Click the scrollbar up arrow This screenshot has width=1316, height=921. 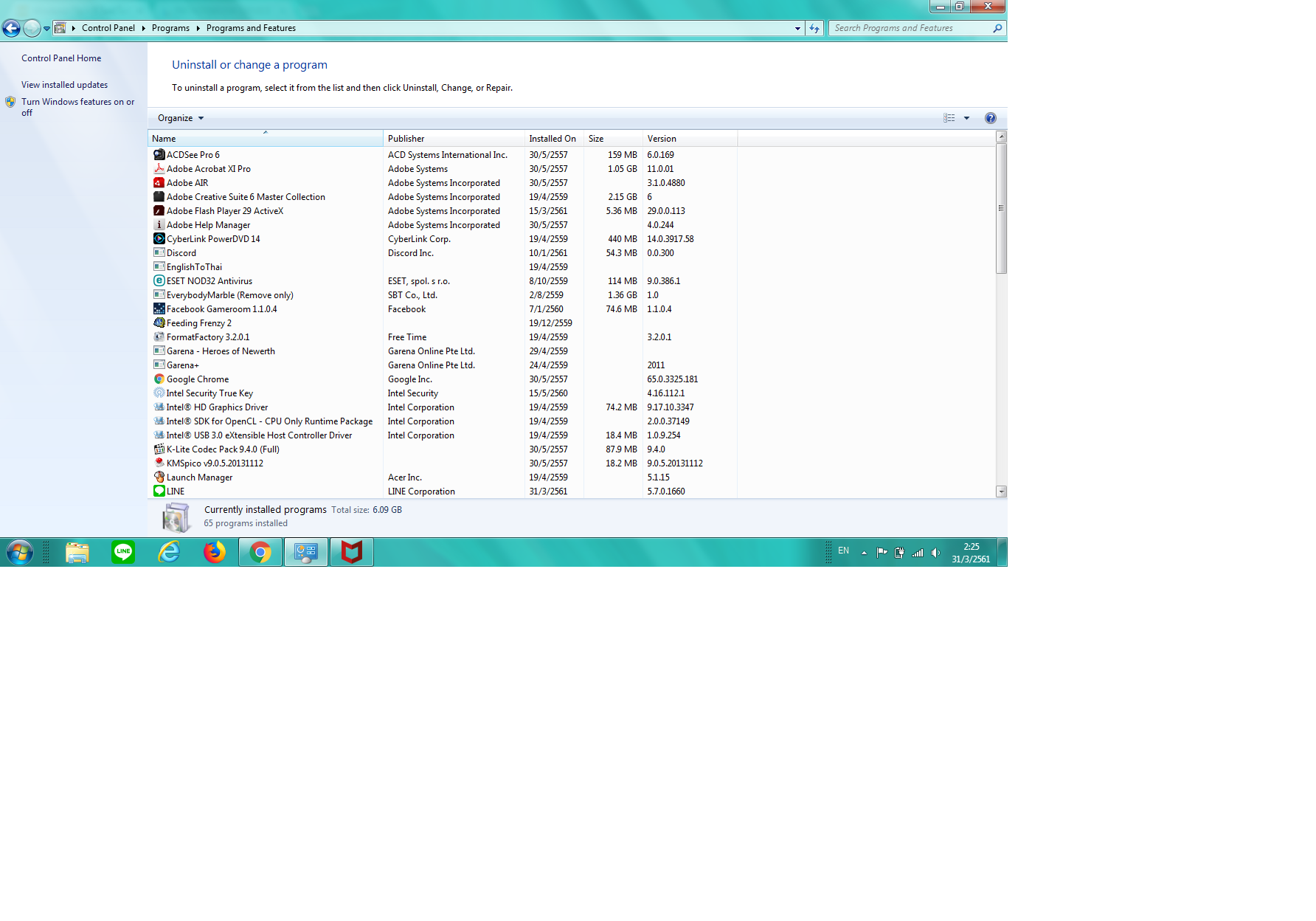pos(1001,137)
